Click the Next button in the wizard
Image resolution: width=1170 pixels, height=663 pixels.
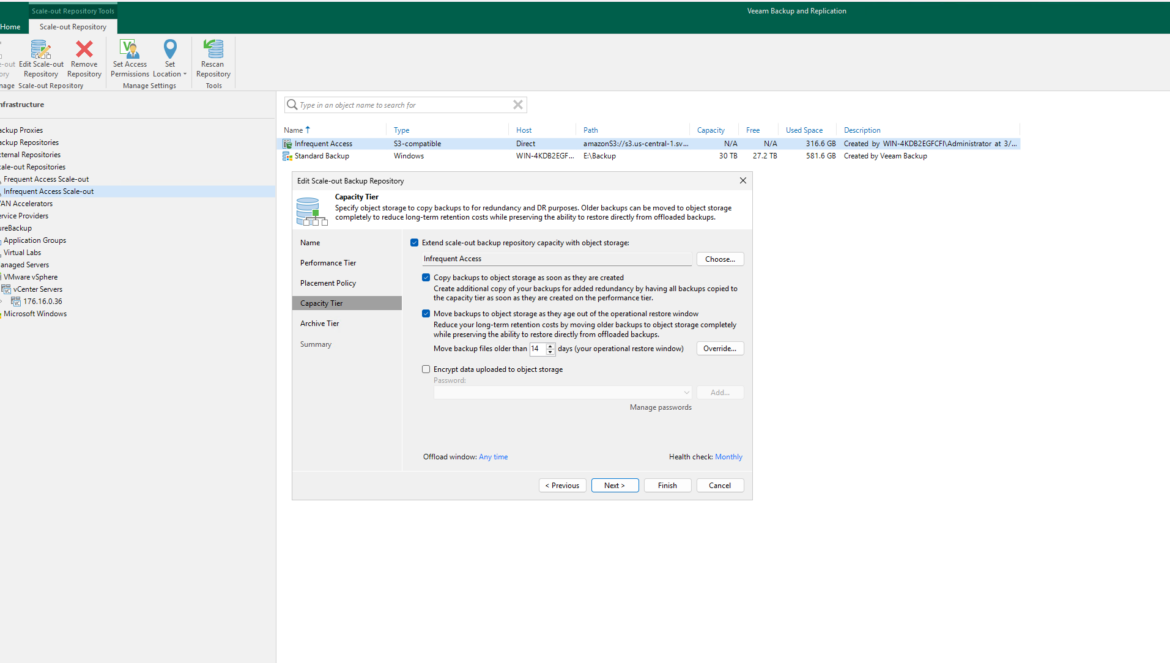tap(615, 486)
